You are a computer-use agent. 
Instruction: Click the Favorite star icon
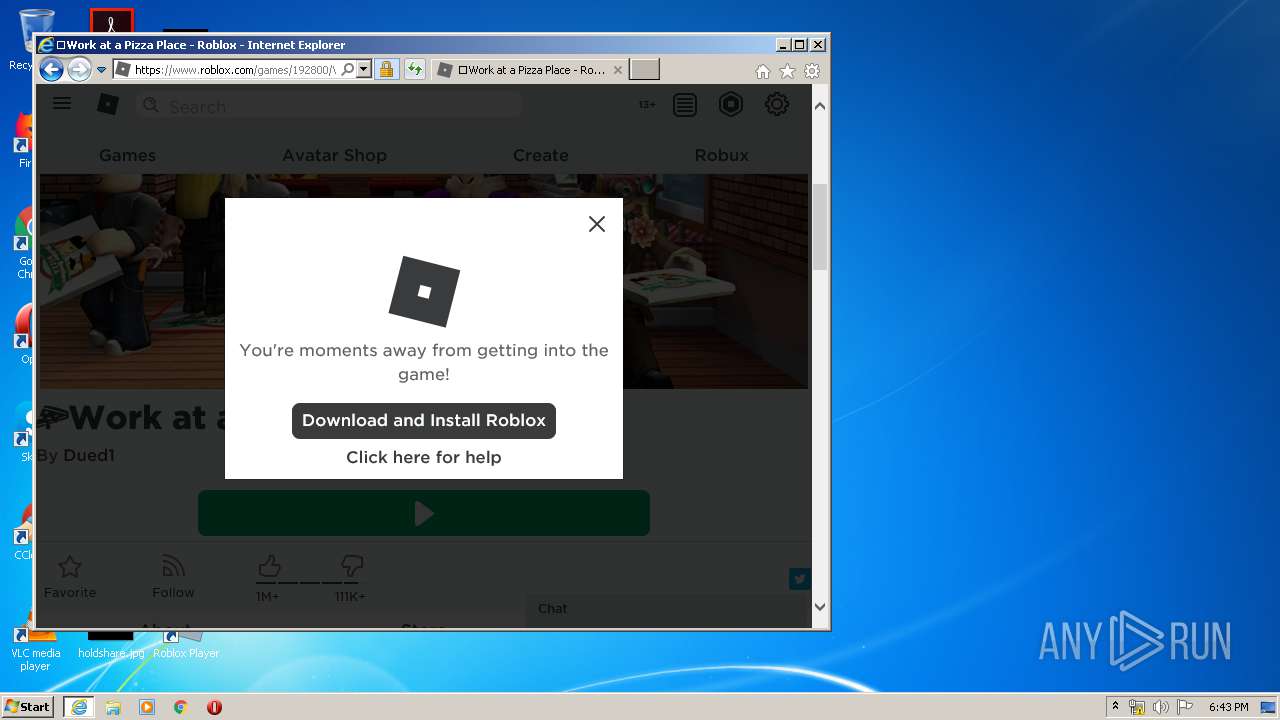click(x=70, y=567)
